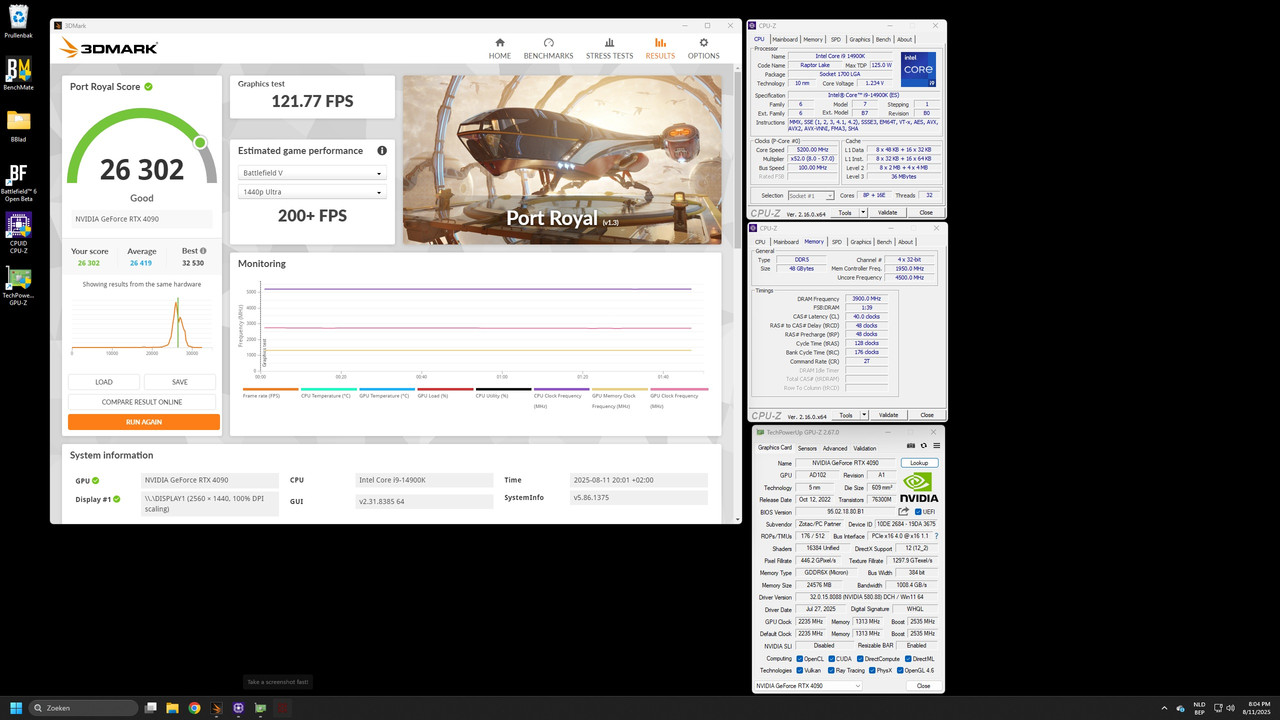
Task: Open File Explorer from the taskbar
Action: (172, 708)
